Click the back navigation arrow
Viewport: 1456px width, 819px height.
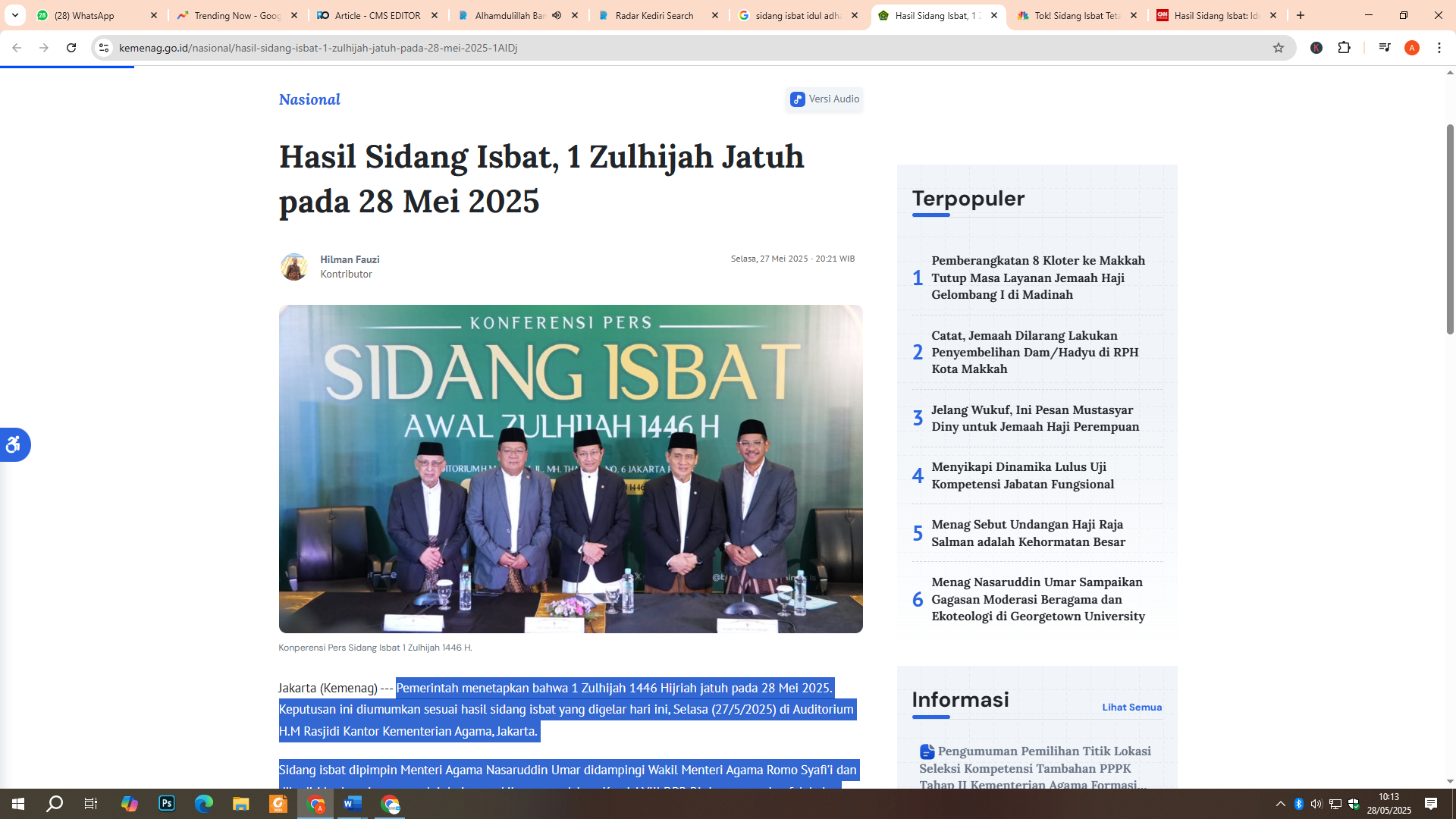[17, 47]
